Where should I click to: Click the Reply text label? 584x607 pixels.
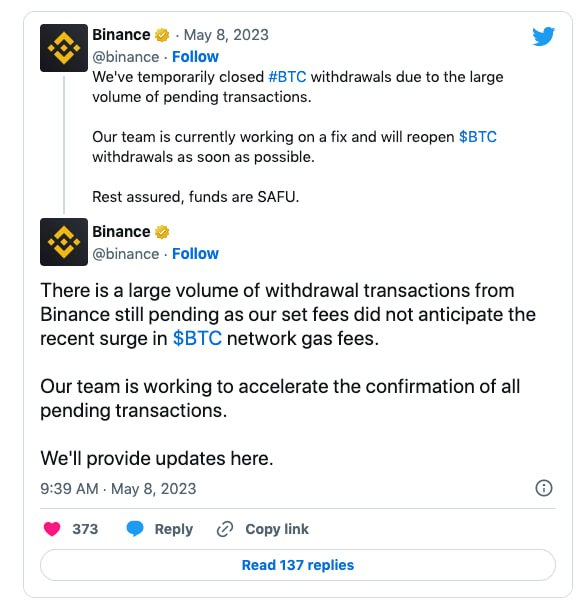174,529
